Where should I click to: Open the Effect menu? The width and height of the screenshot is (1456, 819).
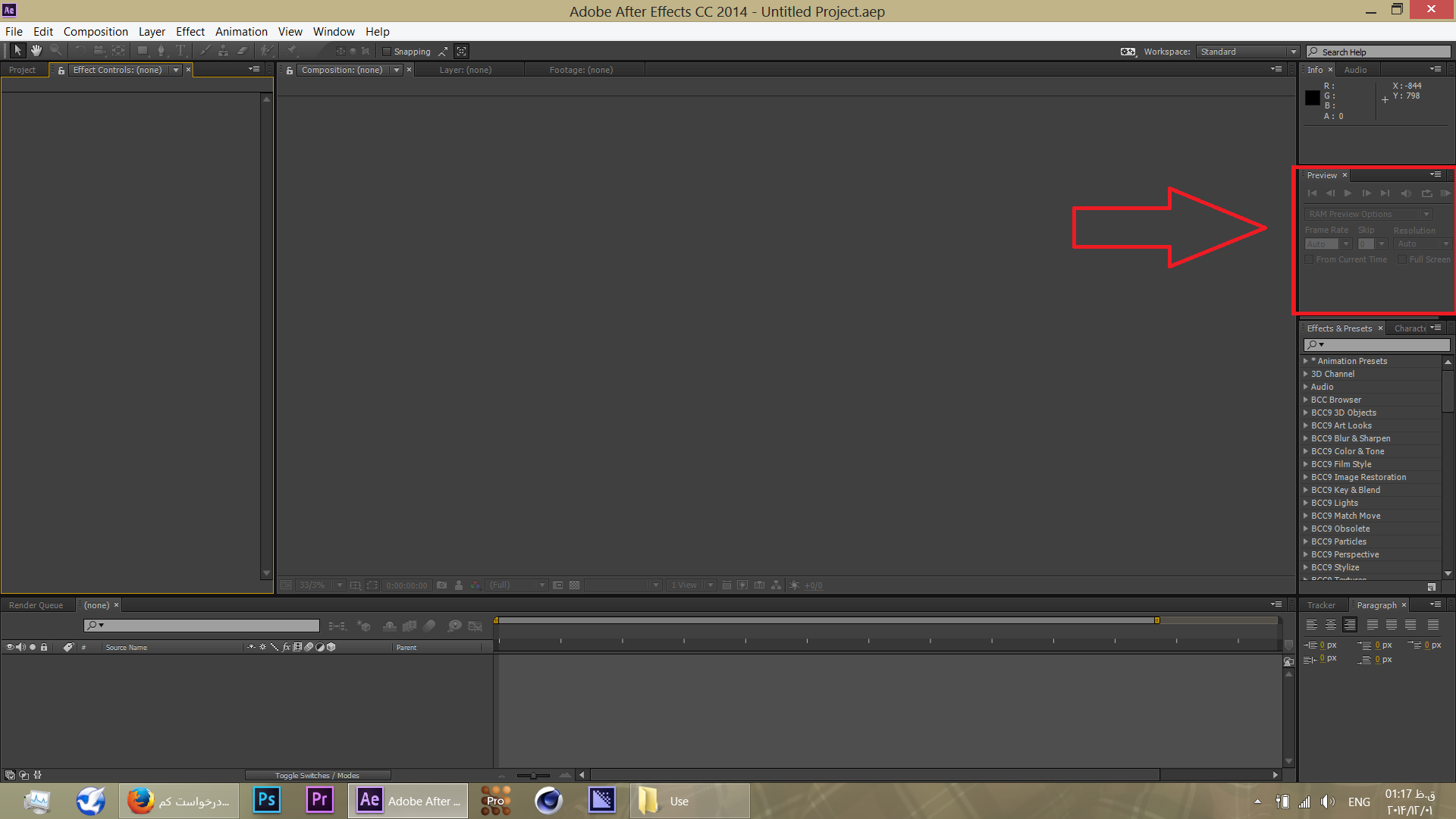coord(190,31)
